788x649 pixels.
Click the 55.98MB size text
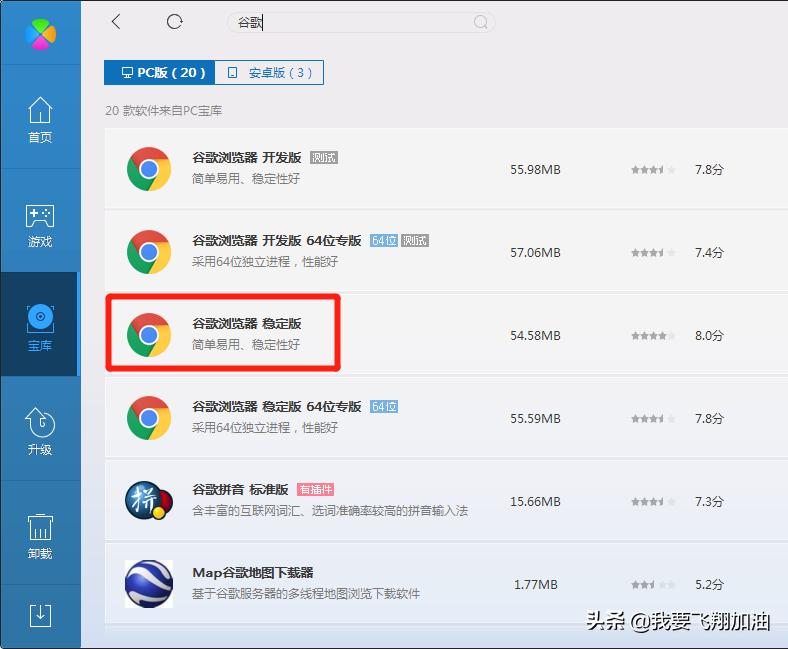(535, 170)
